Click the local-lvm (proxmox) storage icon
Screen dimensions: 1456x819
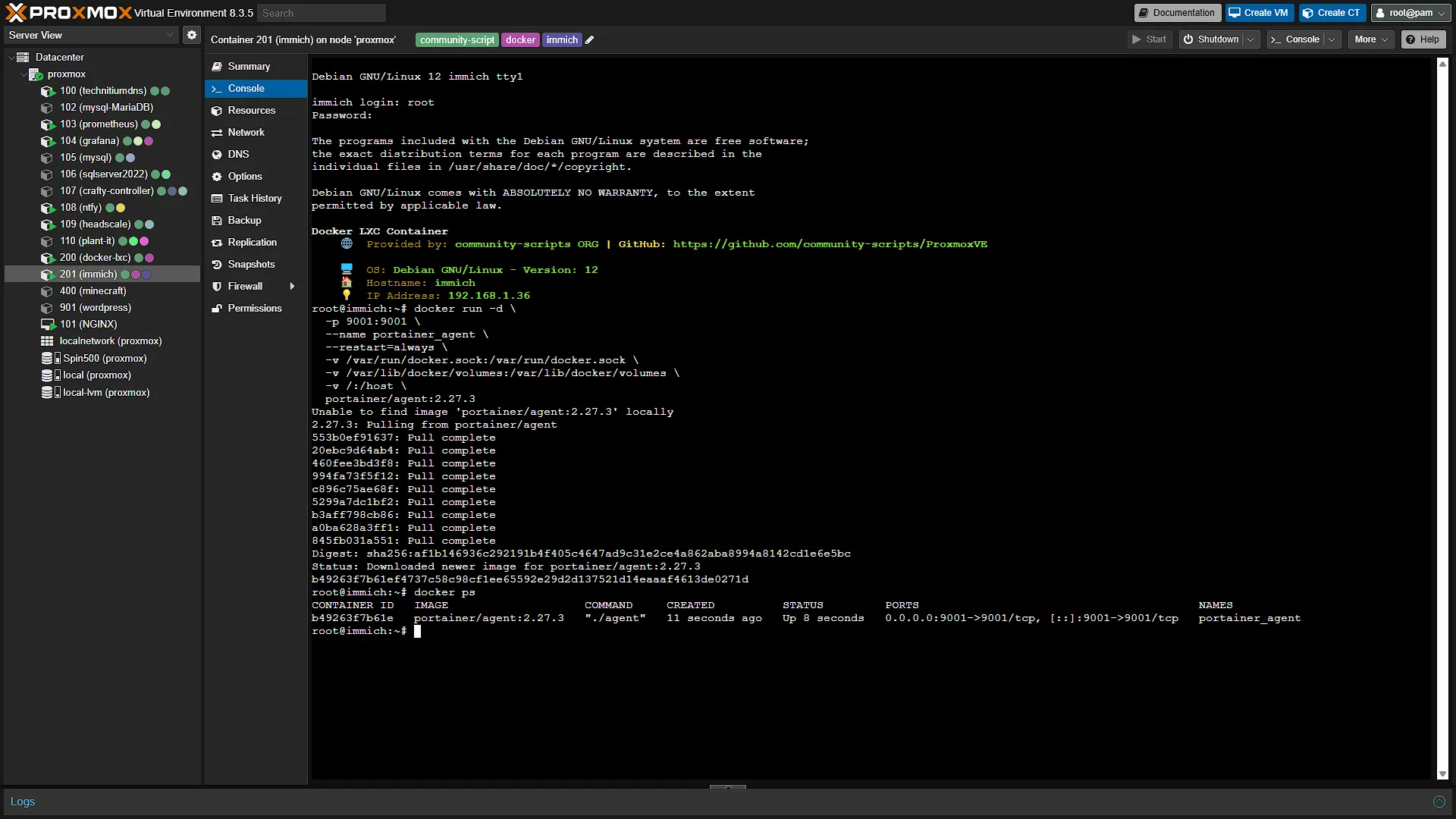[50, 393]
